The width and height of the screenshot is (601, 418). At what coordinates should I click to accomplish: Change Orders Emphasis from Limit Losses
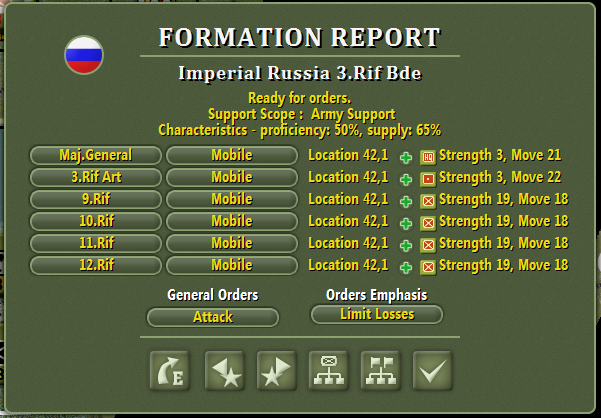click(377, 315)
